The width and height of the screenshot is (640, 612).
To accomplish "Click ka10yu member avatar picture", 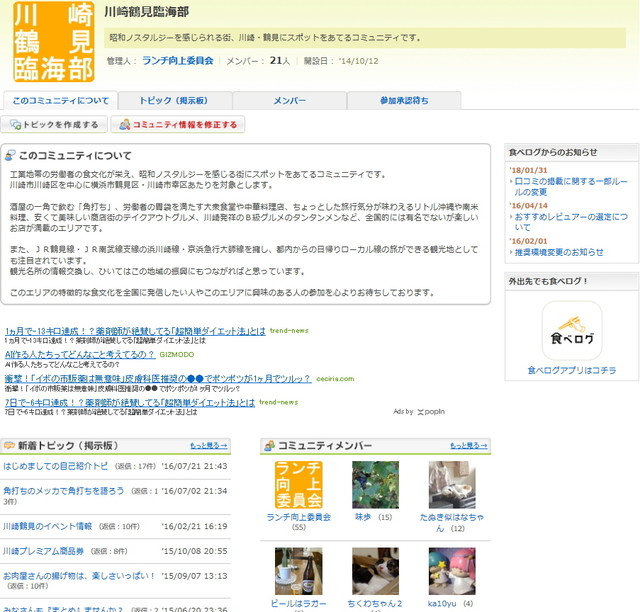I will pos(452,571).
